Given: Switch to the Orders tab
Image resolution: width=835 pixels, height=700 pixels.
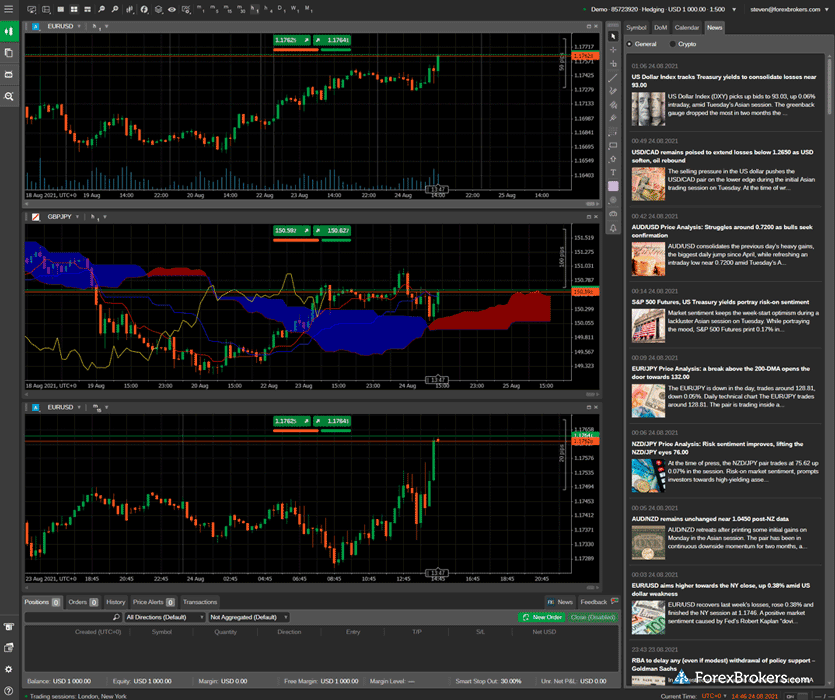Looking at the screenshot, I should coord(83,602).
